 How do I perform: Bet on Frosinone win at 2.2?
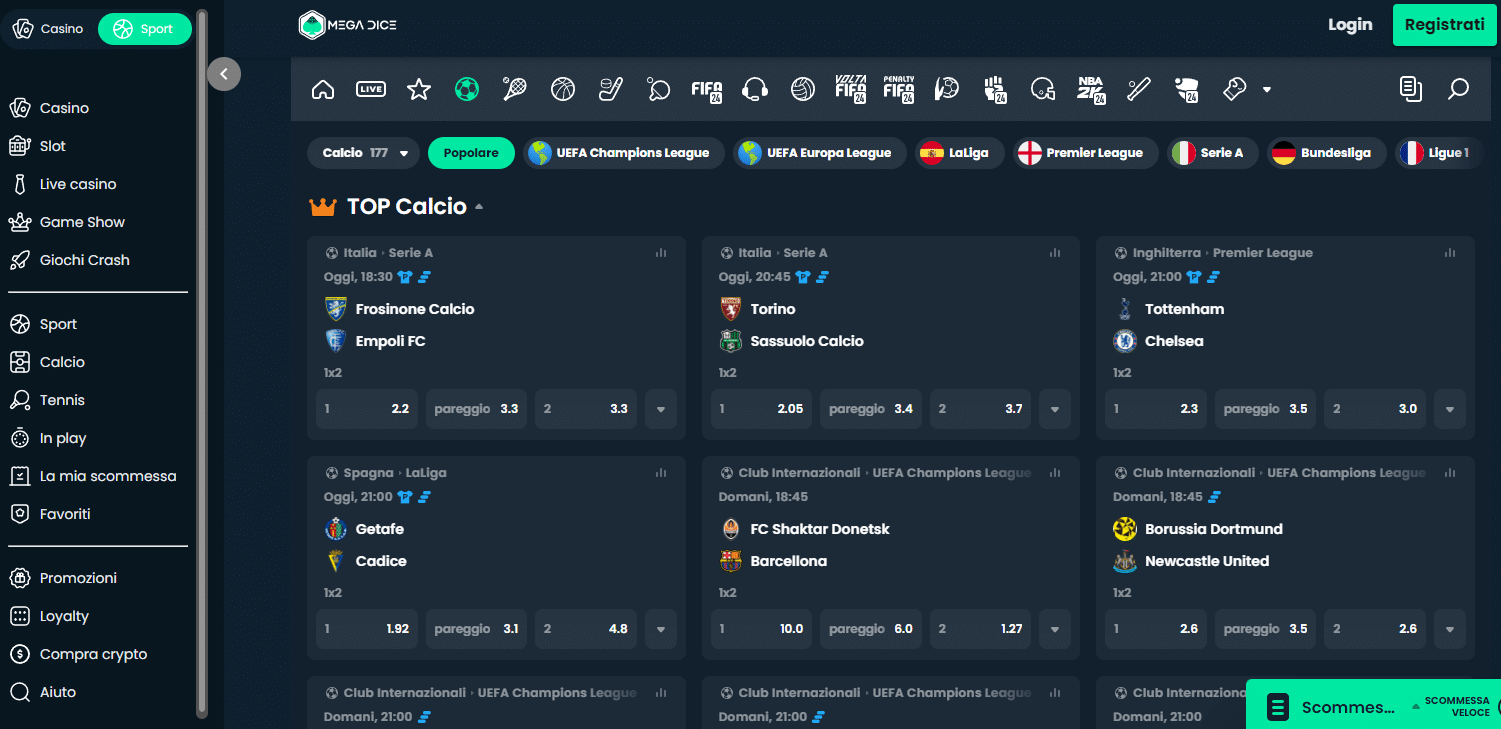[x=367, y=409]
